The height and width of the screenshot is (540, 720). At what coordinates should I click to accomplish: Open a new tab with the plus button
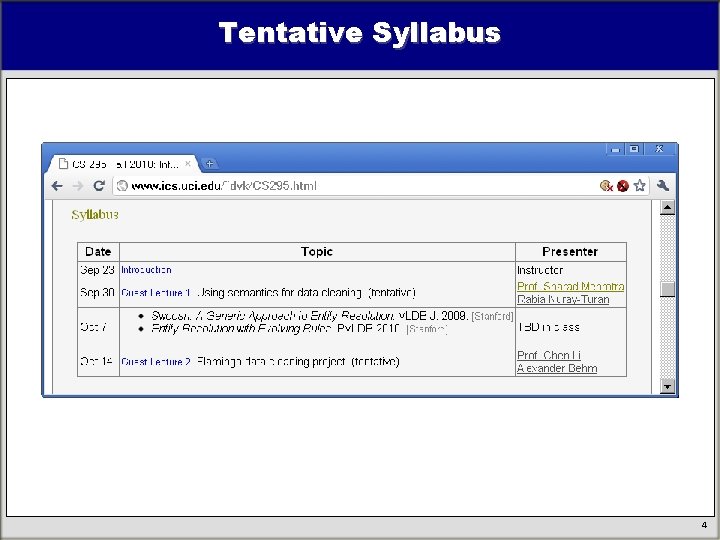coord(209,163)
